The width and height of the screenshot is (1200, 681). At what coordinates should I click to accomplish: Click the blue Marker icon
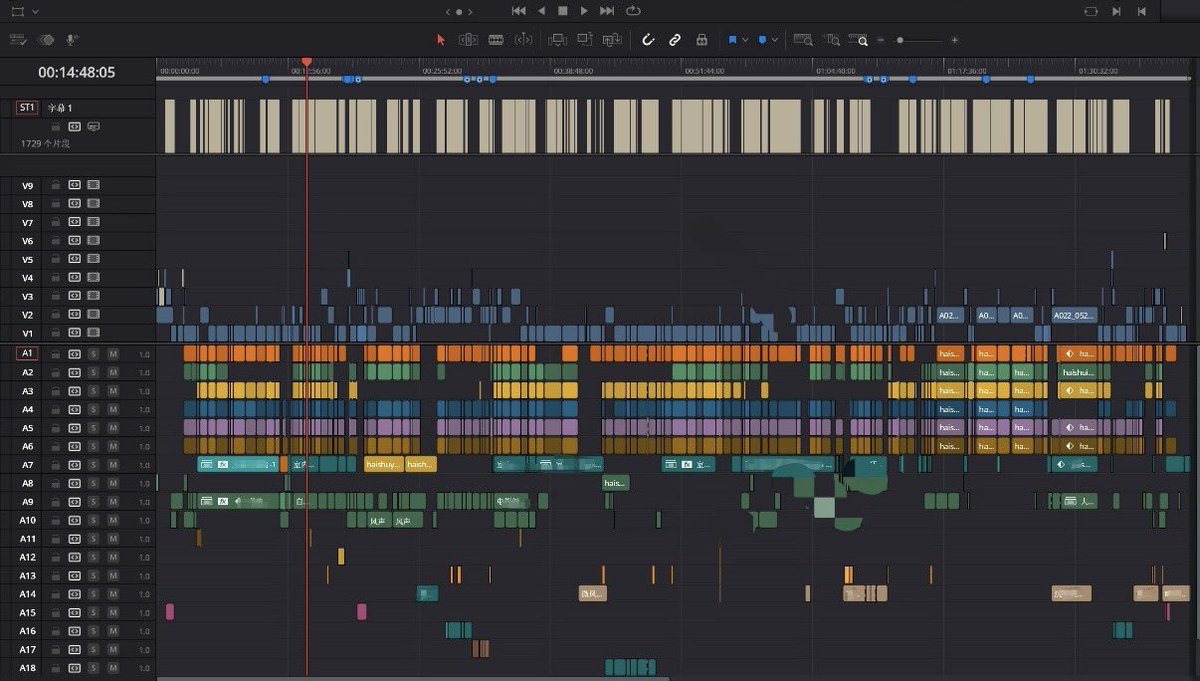click(762, 40)
